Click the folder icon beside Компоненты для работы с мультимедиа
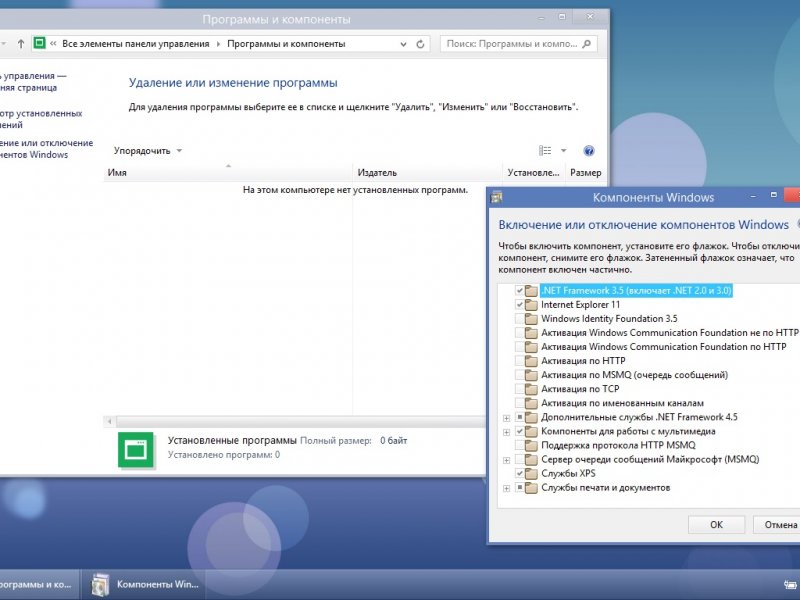This screenshot has width=800, height=600. (532, 432)
